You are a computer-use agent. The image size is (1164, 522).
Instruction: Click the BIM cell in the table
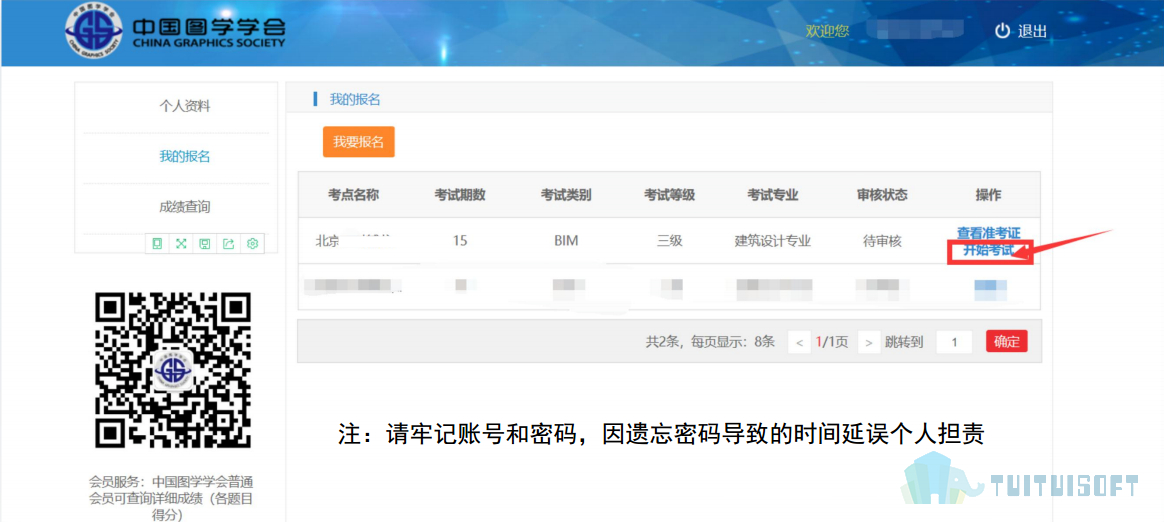pyautogui.click(x=566, y=241)
